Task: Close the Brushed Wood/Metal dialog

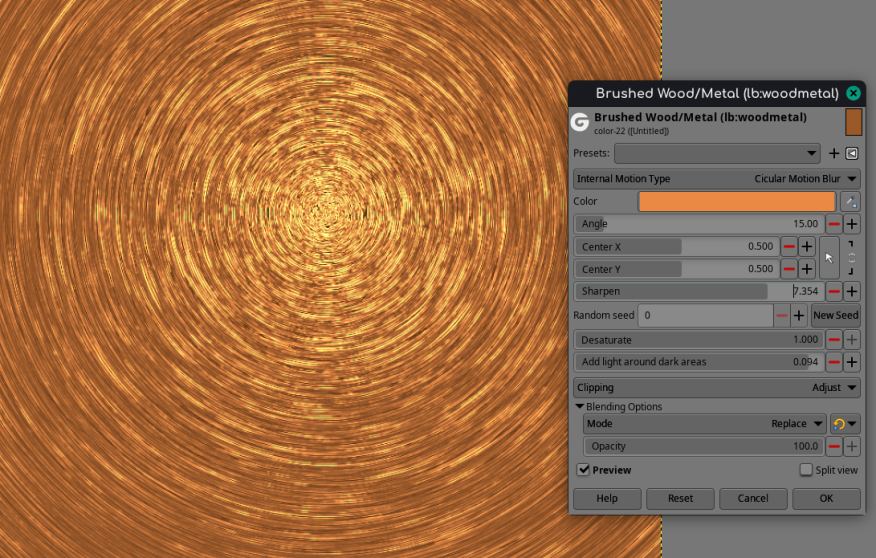Action: [x=853, y=93]
